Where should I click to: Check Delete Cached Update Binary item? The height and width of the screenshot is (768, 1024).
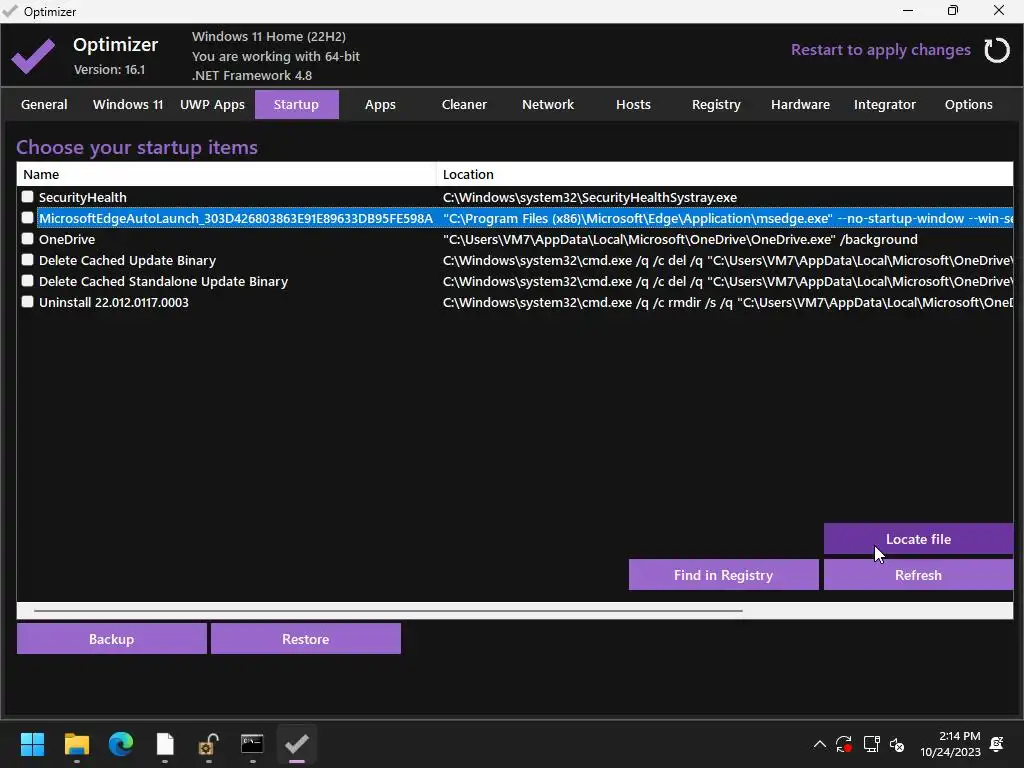pos(27,259)
